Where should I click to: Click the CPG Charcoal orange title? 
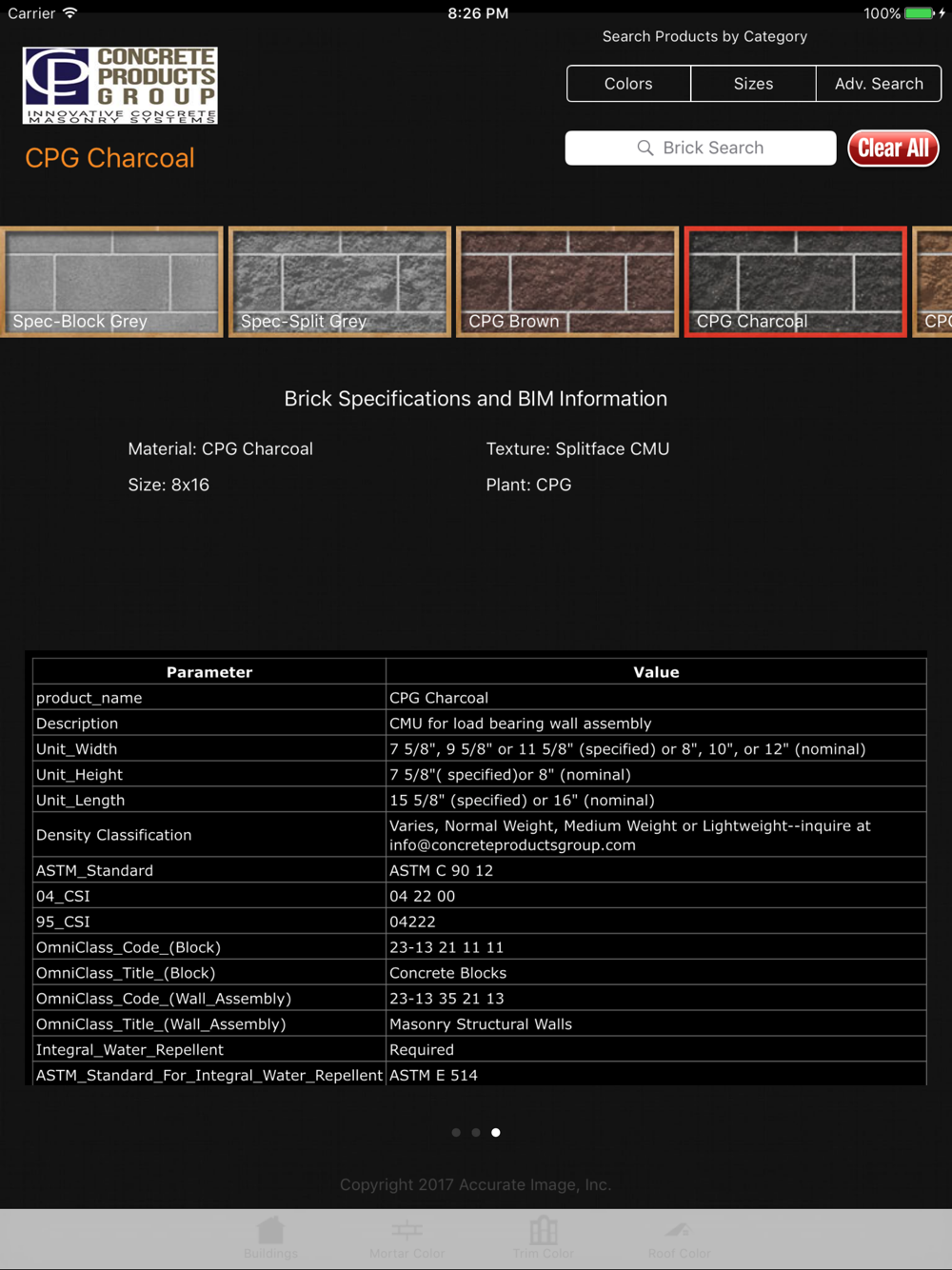tap(109, 158)
